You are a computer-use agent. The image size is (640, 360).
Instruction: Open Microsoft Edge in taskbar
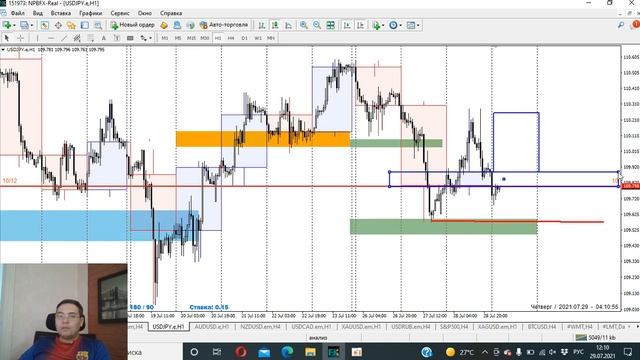287,352
